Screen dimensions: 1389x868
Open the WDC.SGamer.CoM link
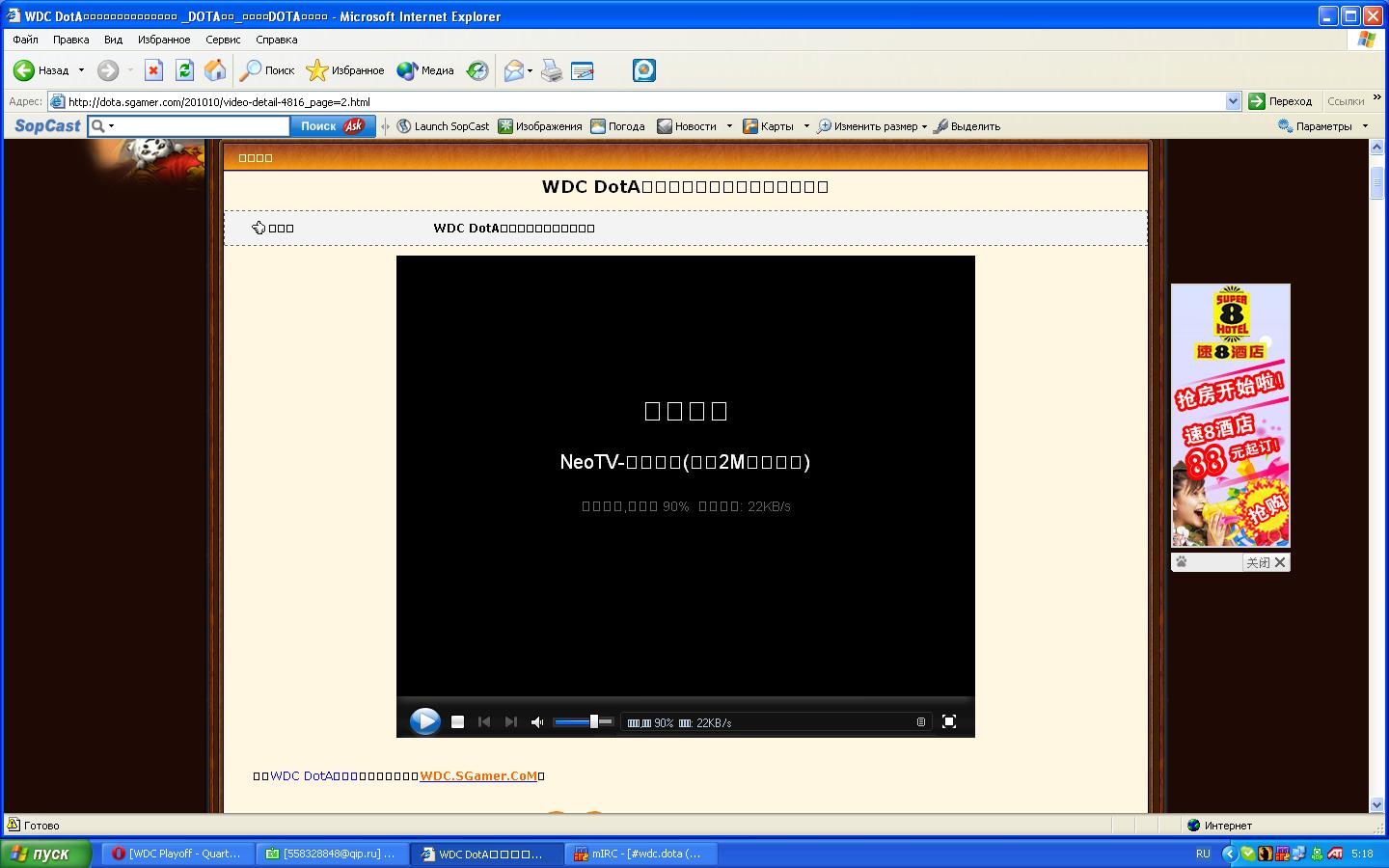(478, 775)
